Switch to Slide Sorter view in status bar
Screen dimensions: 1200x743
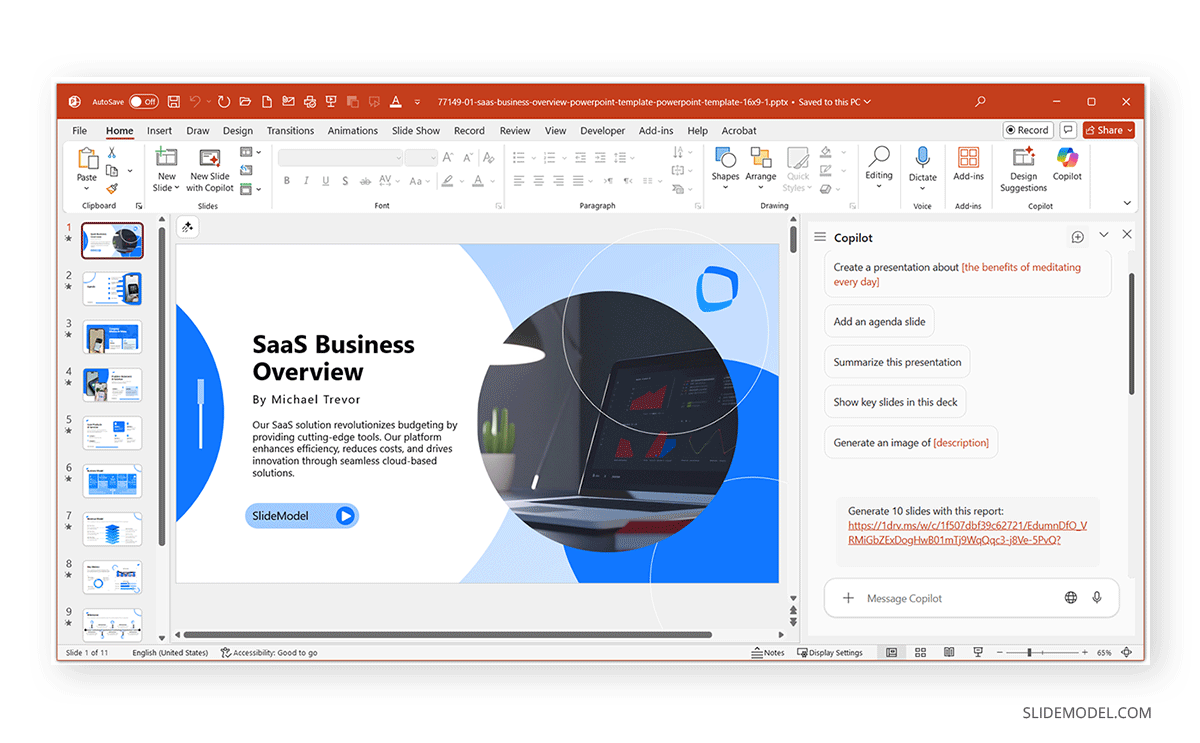pyautogui.click(x=920, y=652)
